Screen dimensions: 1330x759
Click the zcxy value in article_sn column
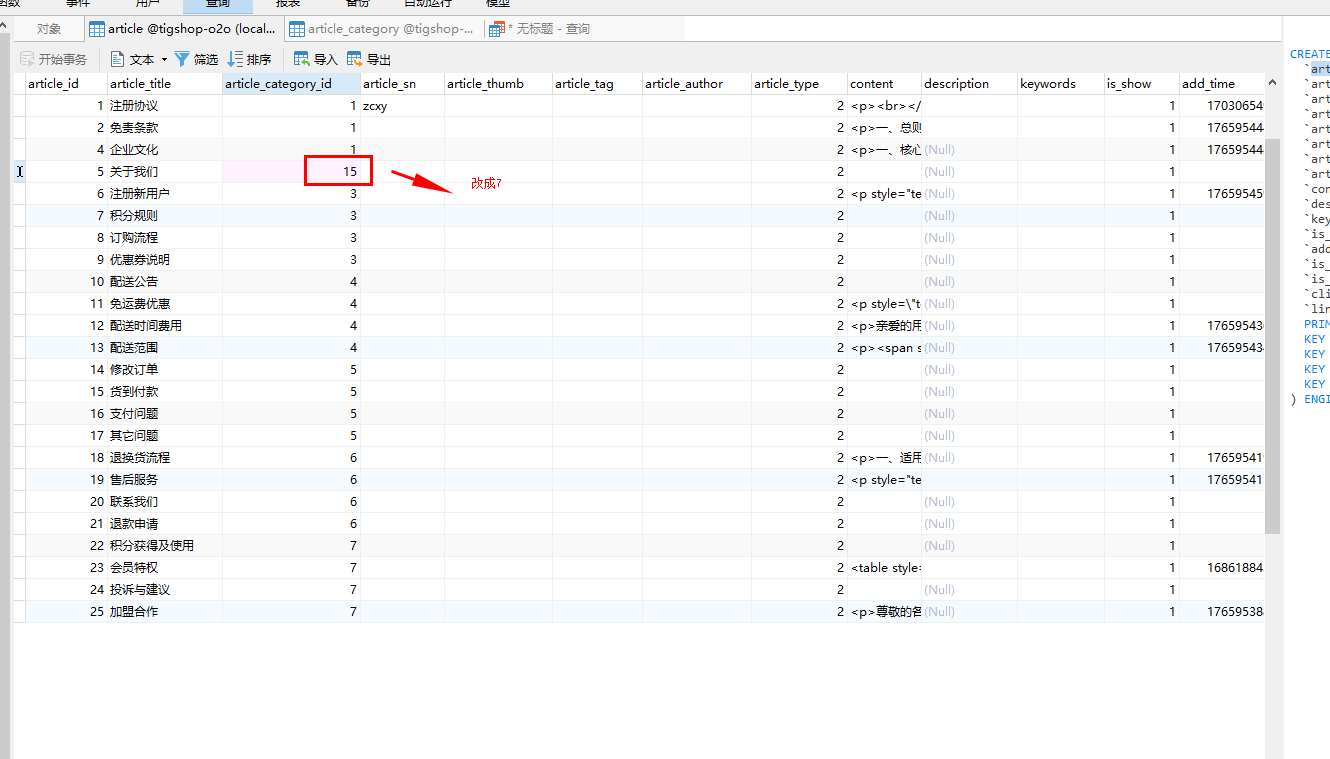375,106
